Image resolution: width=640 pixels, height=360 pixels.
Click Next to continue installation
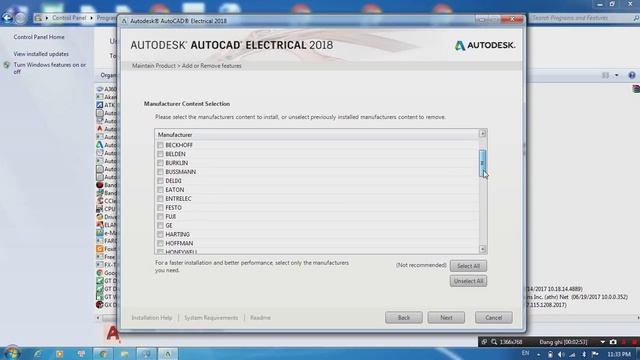[446, 318]
